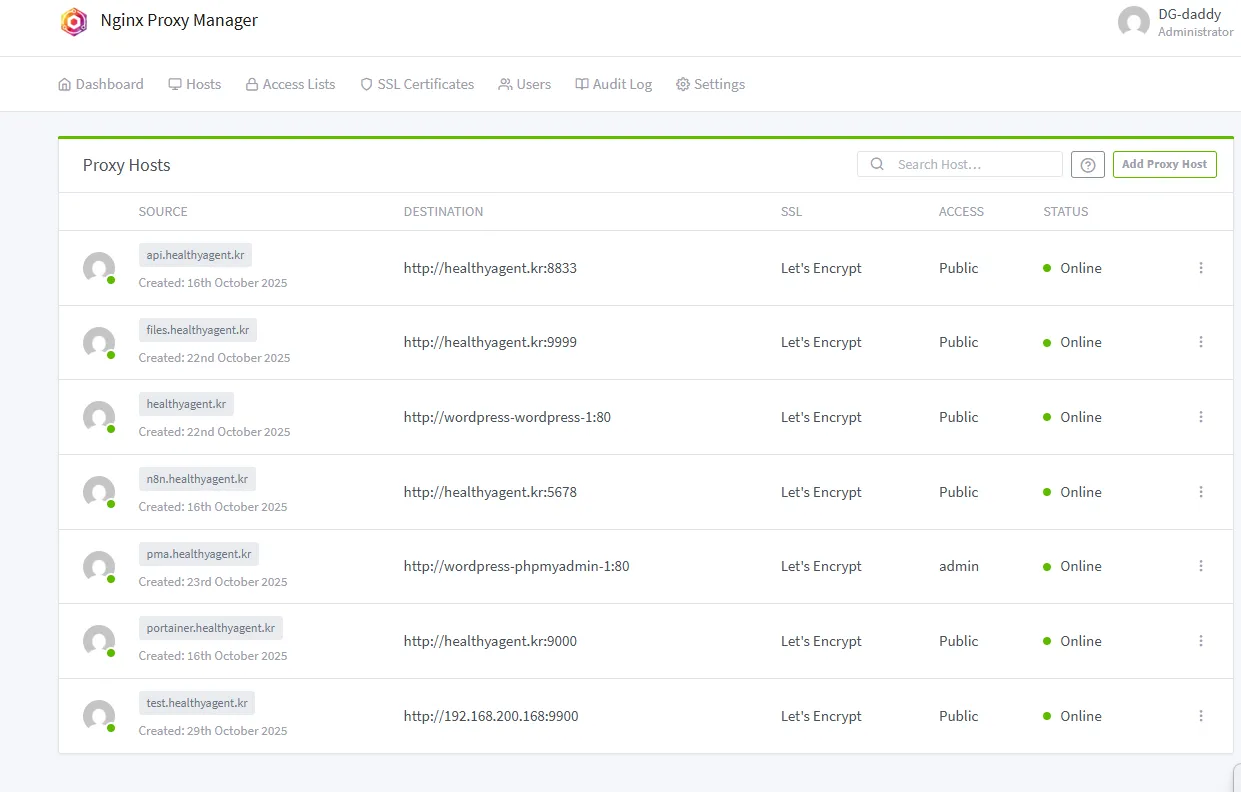Click the Nginx Proxy Manager title link

pyautogui.click(x=179, y=20)
